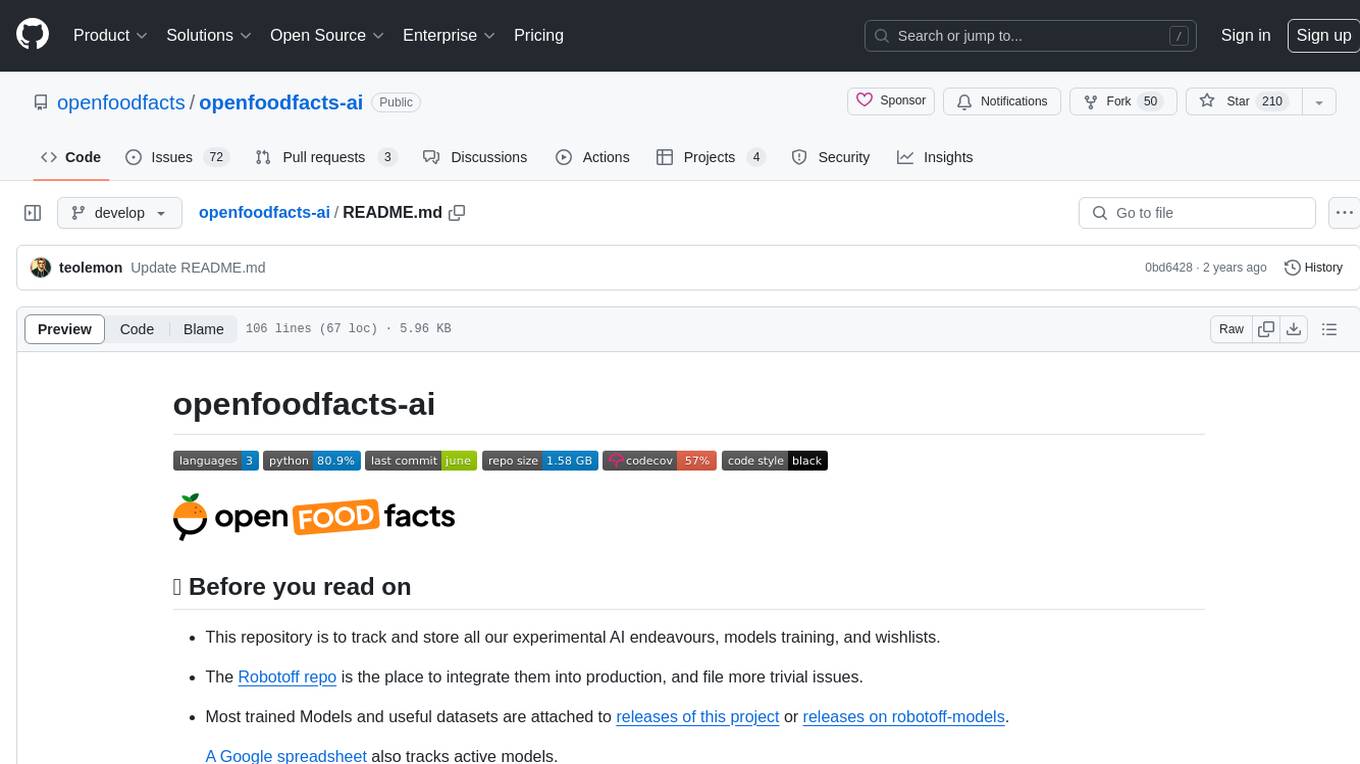Open the Pricing page
Screen dimensions: 1360x764
click(538, 35)
